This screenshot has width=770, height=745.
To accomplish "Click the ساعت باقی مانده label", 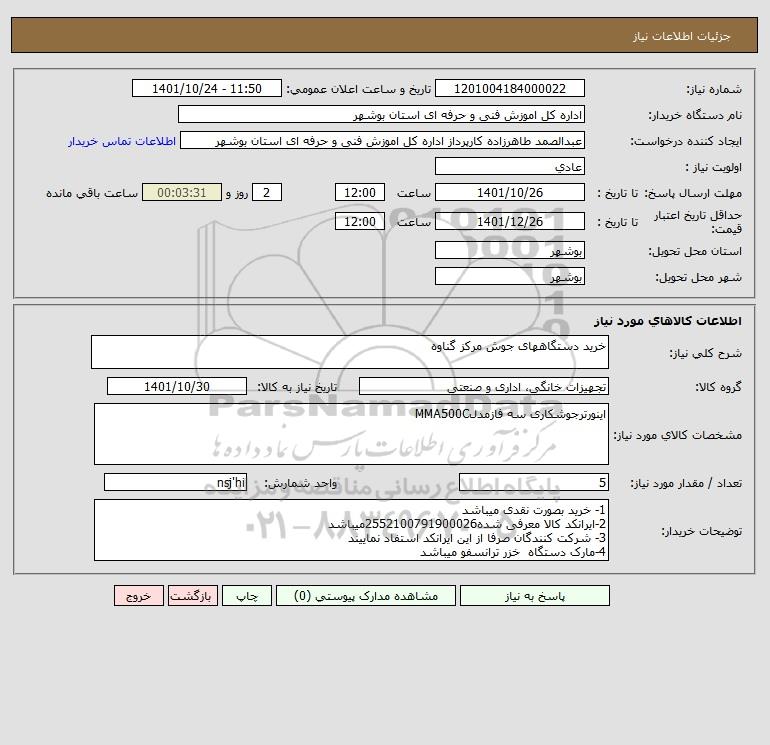I will click(92, 193).
